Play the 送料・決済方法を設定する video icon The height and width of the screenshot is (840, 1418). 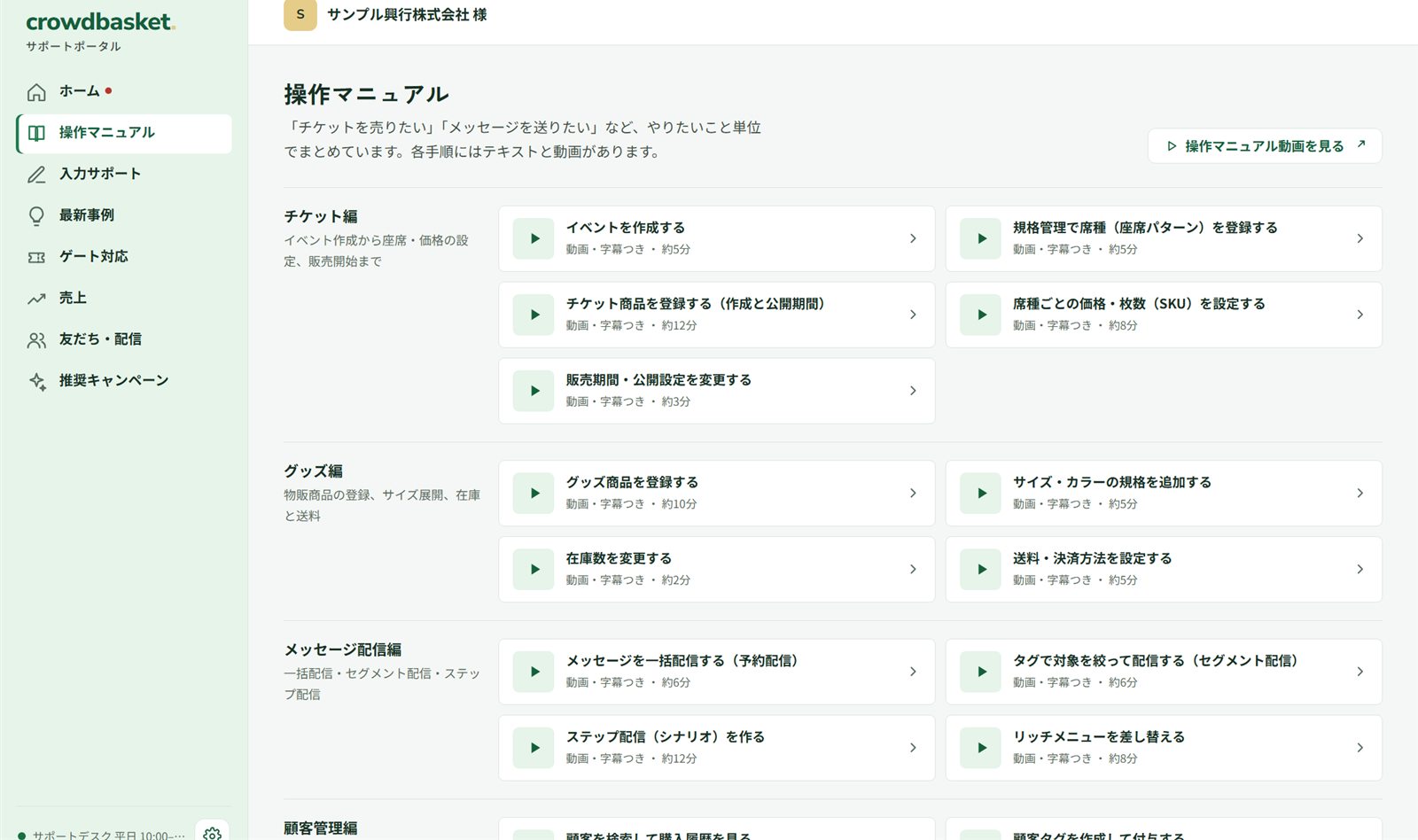981,570
